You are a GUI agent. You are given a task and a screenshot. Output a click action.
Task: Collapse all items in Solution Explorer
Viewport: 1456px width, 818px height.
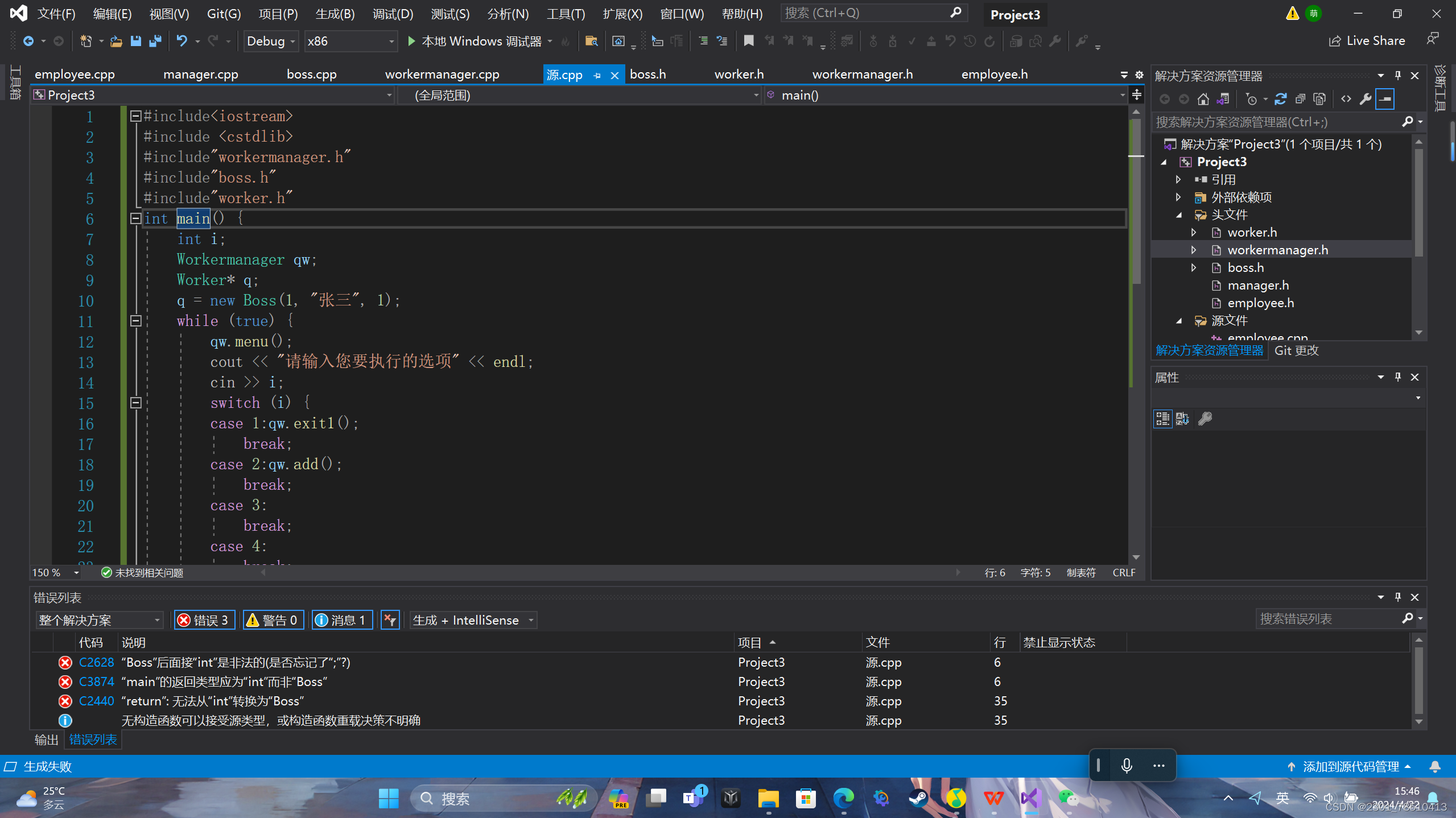1300,99
